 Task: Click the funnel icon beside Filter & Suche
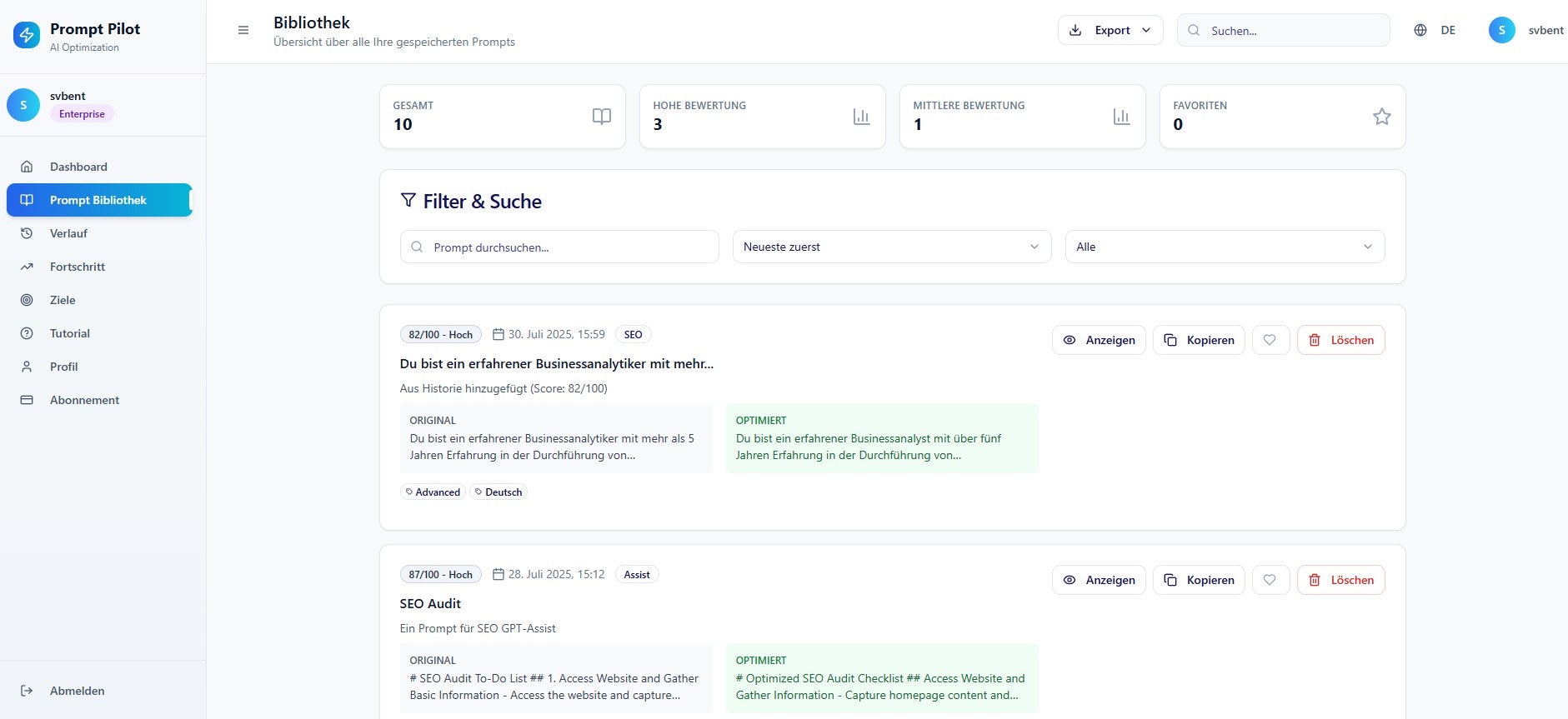(408, 200)
